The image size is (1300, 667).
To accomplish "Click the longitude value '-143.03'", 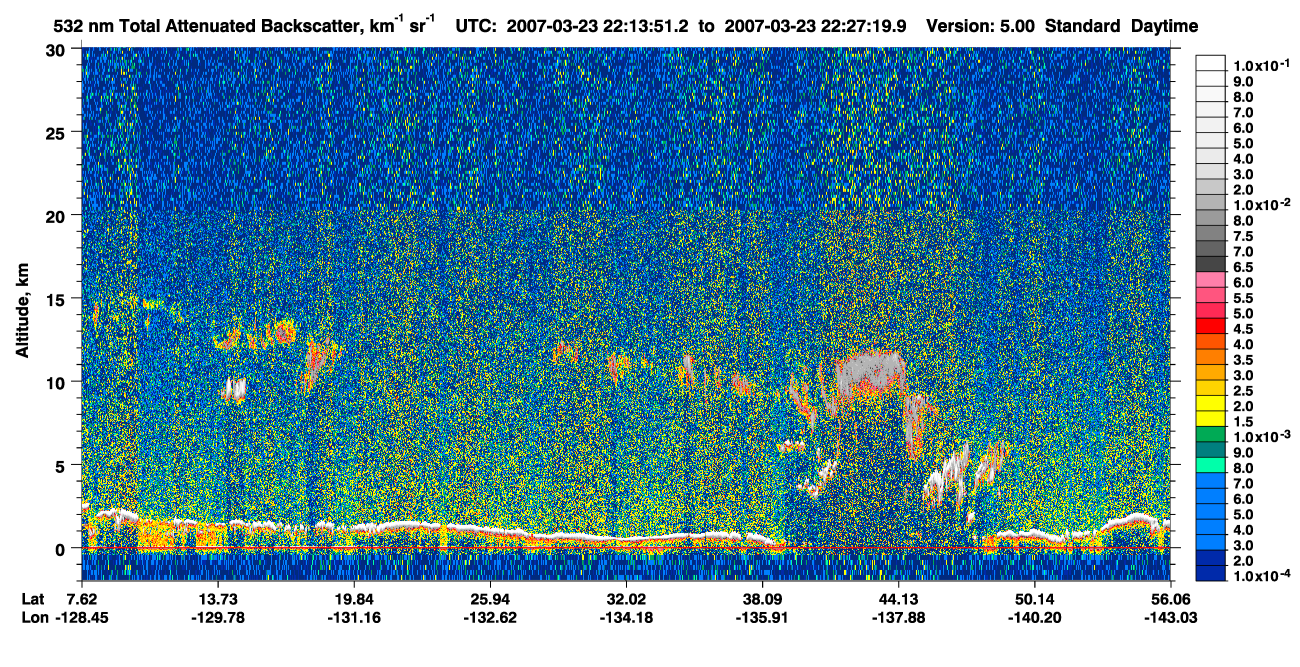I will click(x=1170, y=617).
